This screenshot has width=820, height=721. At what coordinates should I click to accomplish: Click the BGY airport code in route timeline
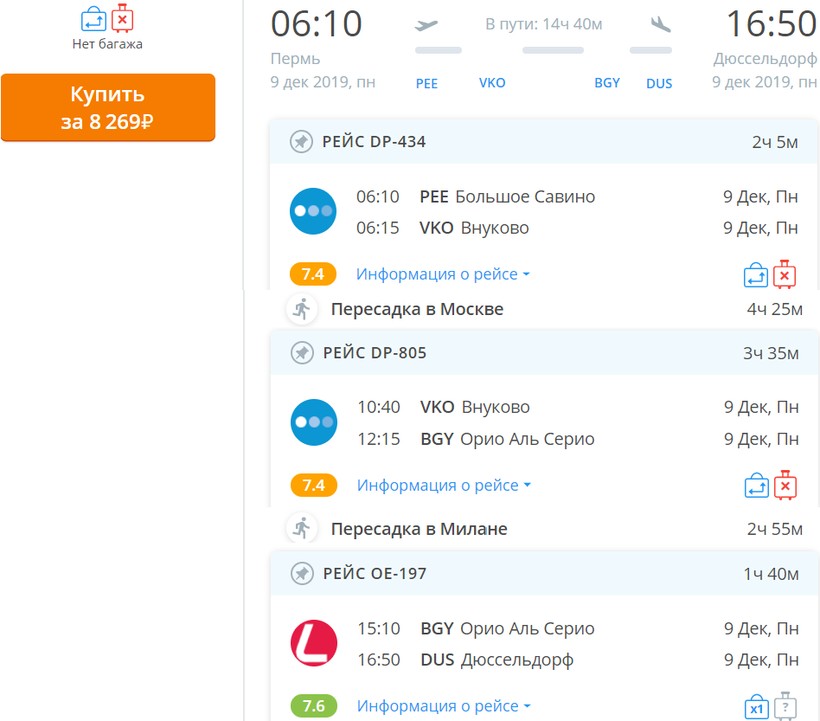point(607,83)
